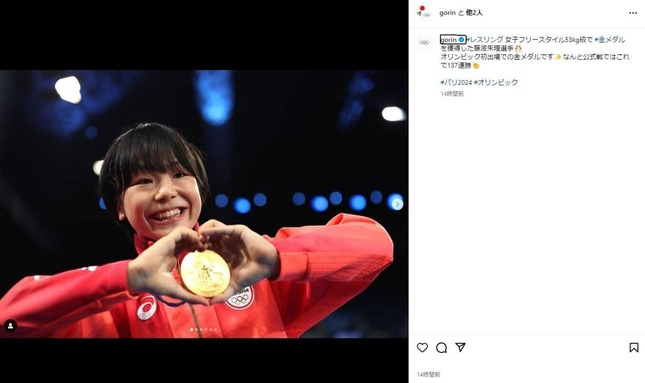Screen dimensions: 645x383
Task: Share the post with the paper plane icon
Action: (x=460, y=347)
